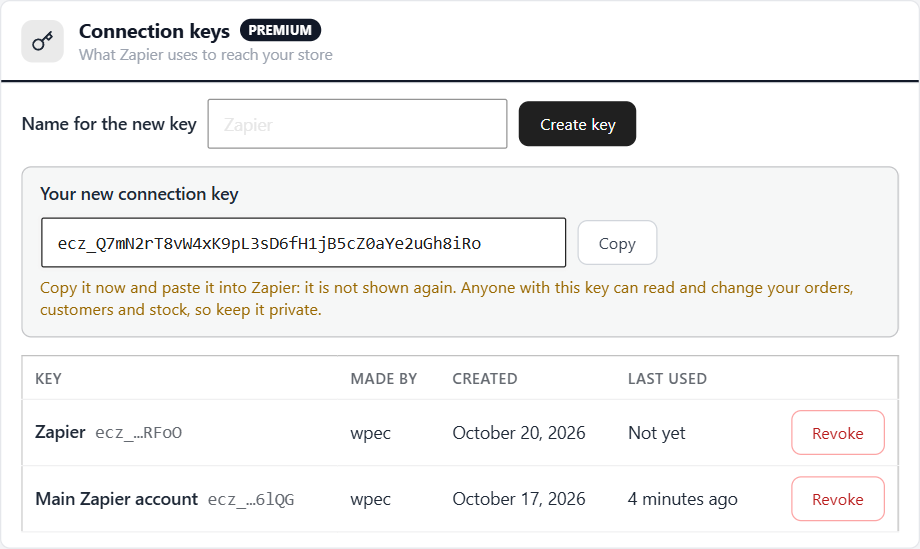
Task: Click the 'Name for the new key' label
Action: point(109,124)
